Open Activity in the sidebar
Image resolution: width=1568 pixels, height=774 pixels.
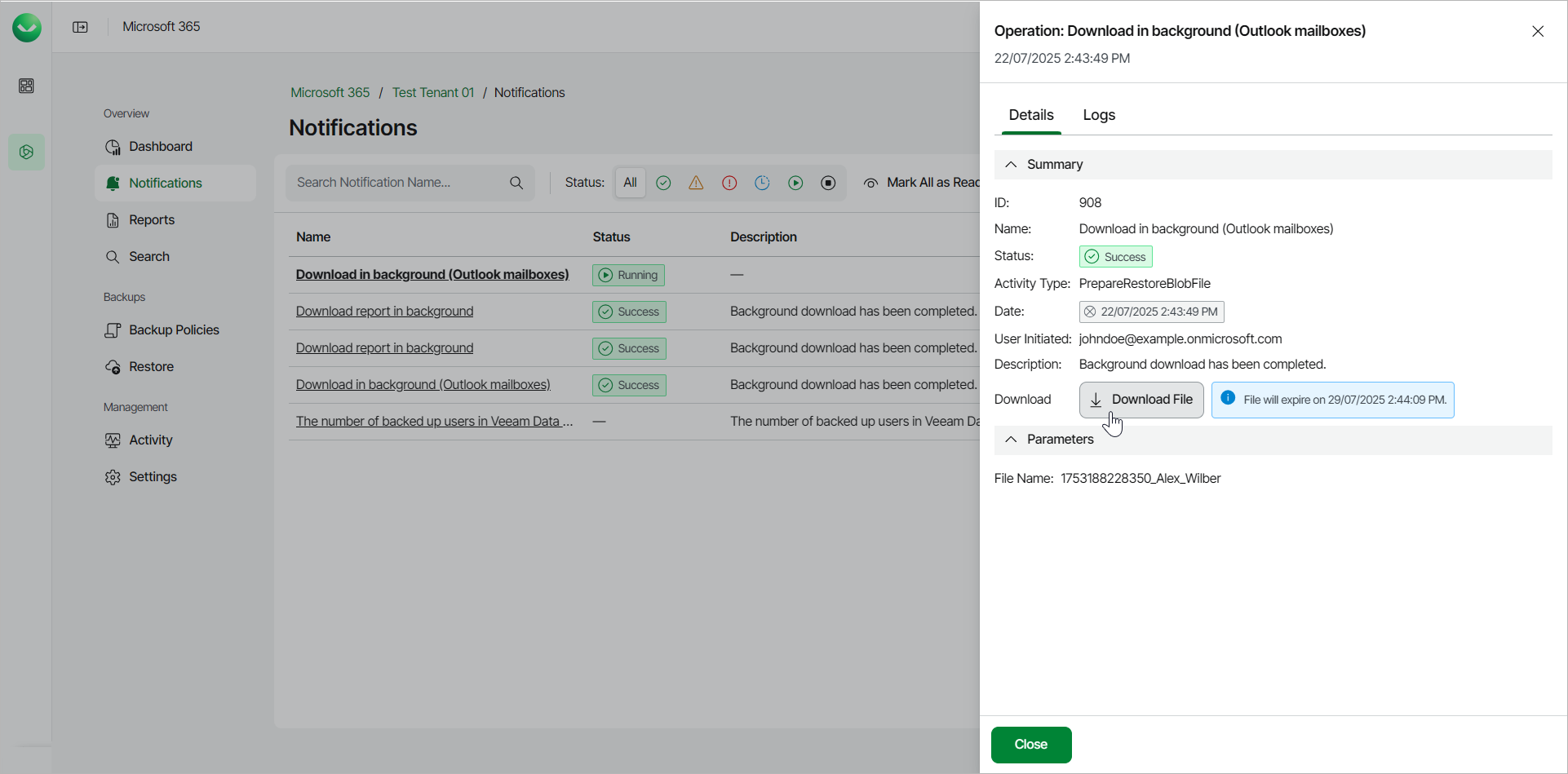175,440
